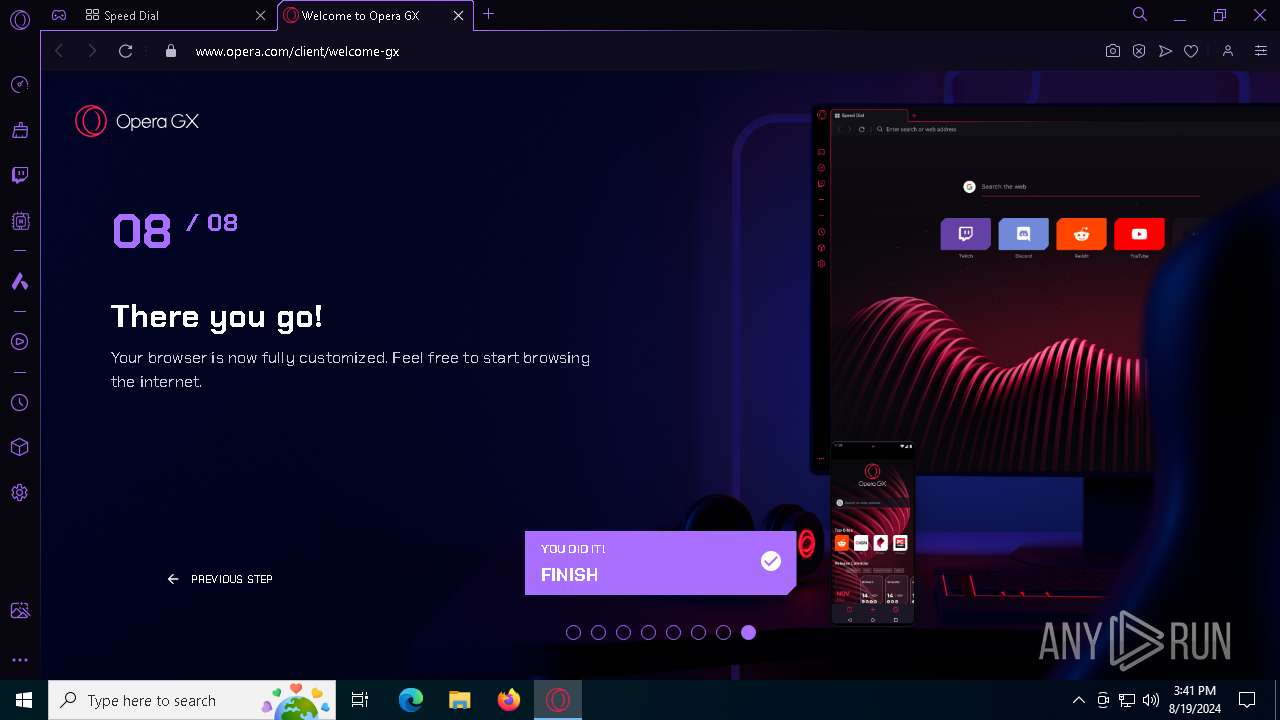1280x720 pixels.
Task: Open Task View on taskbar
Action: [x=360, y=700]
